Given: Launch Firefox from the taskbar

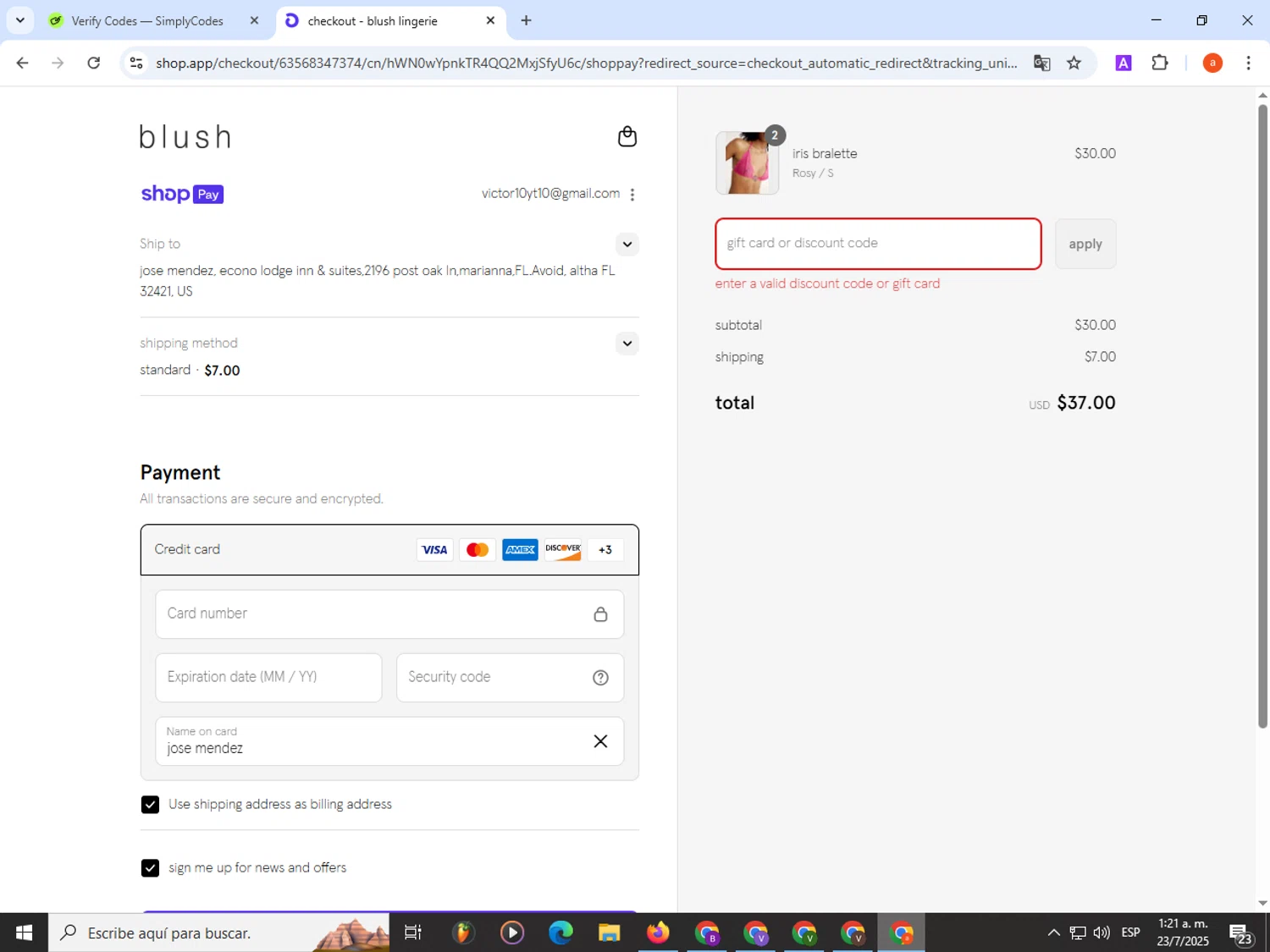Looking at the screenshot, I should pyautogui.click(x=658, y=933).
